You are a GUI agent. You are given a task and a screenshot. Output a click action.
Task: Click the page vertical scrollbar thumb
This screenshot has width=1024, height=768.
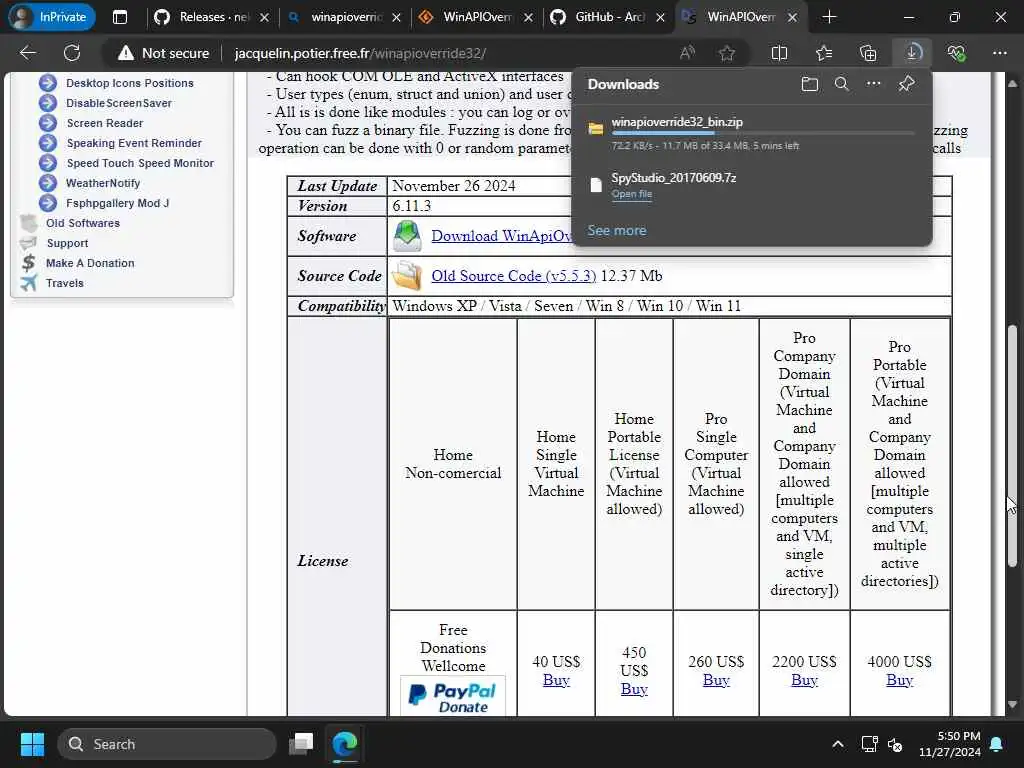click(1012, 445)
